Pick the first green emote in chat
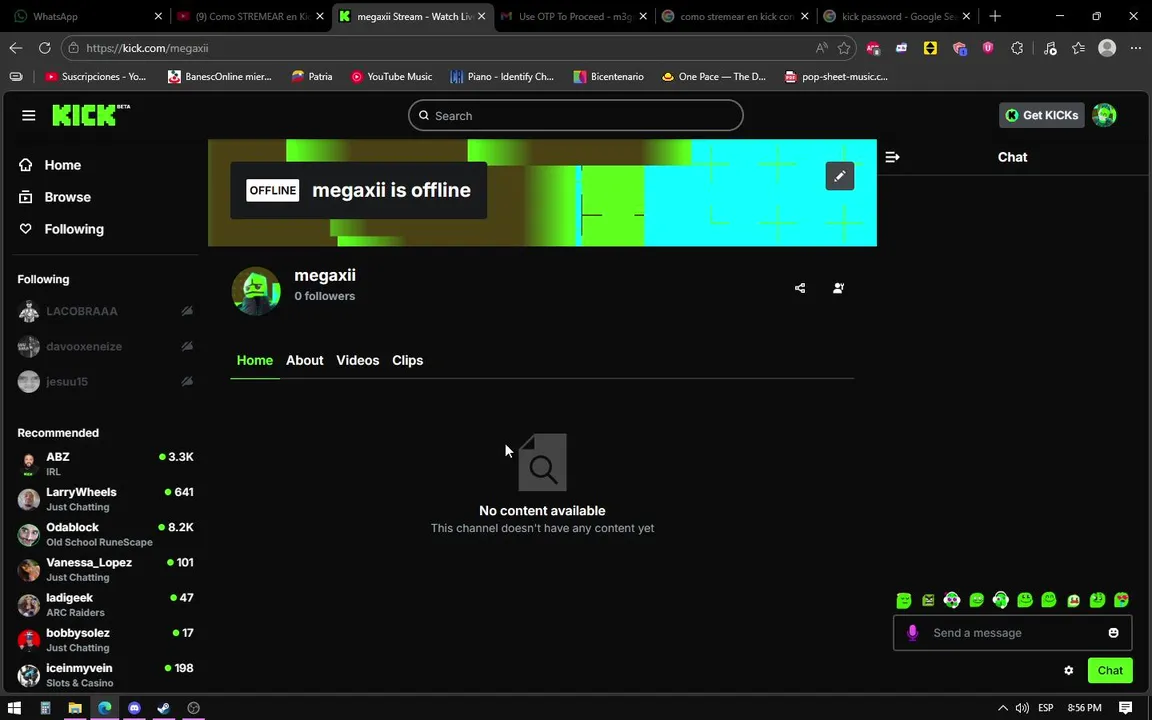1152x720 pixels. pos(904,600)
